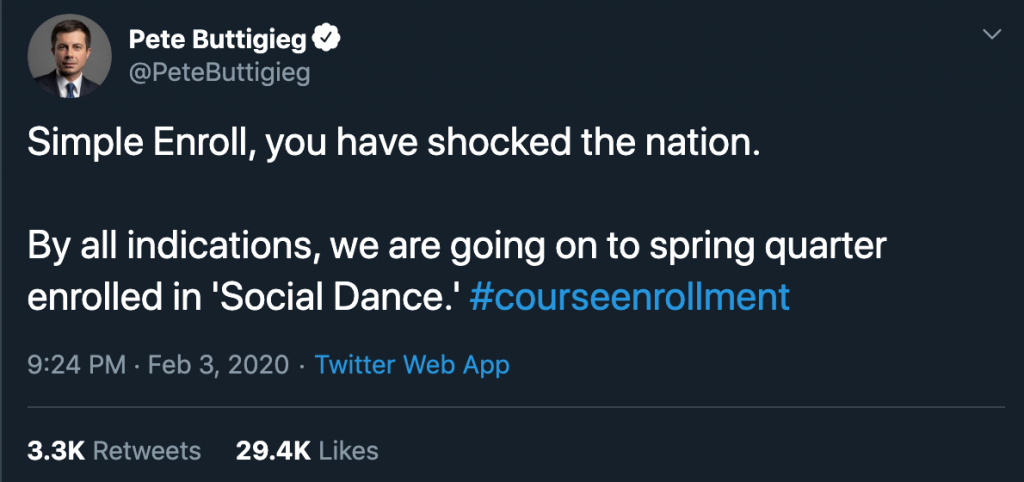
Task: Click the bold 29.4K likes number
Action: 269,451
